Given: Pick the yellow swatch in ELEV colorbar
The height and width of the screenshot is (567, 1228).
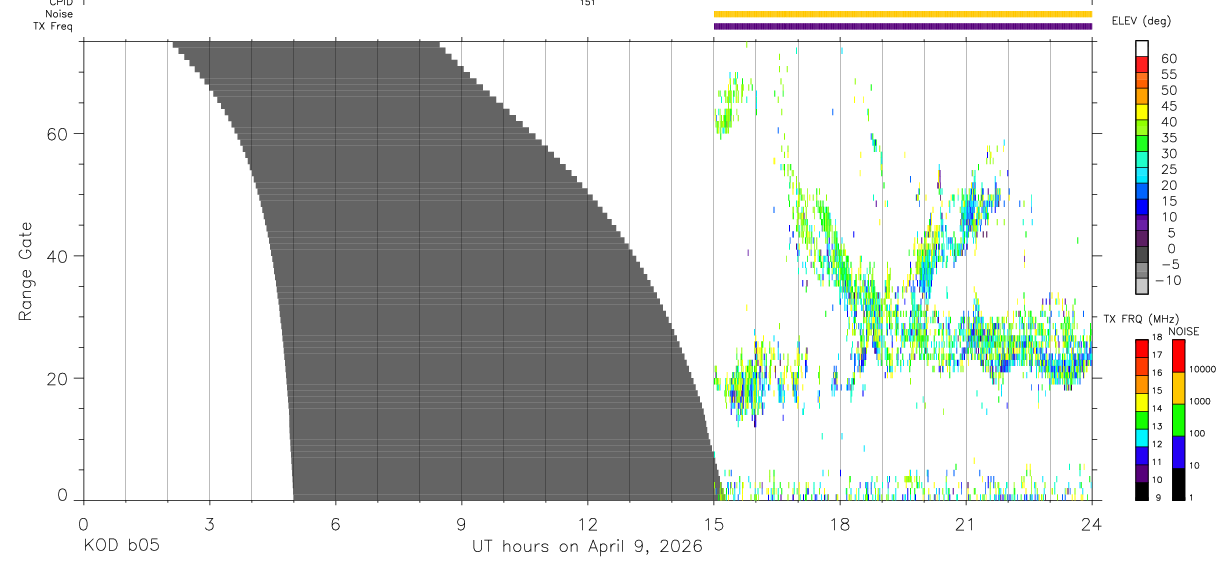Looking at the screenshot, I should [x=1142, y=113].
